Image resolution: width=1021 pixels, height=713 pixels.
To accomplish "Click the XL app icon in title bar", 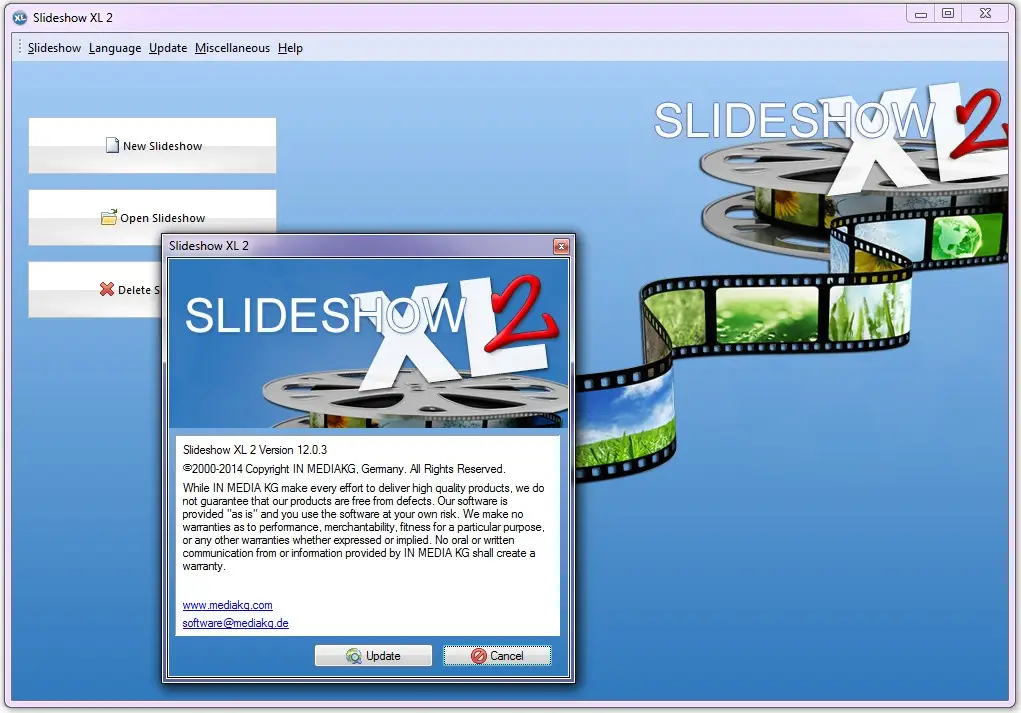I will pos(20,18).
